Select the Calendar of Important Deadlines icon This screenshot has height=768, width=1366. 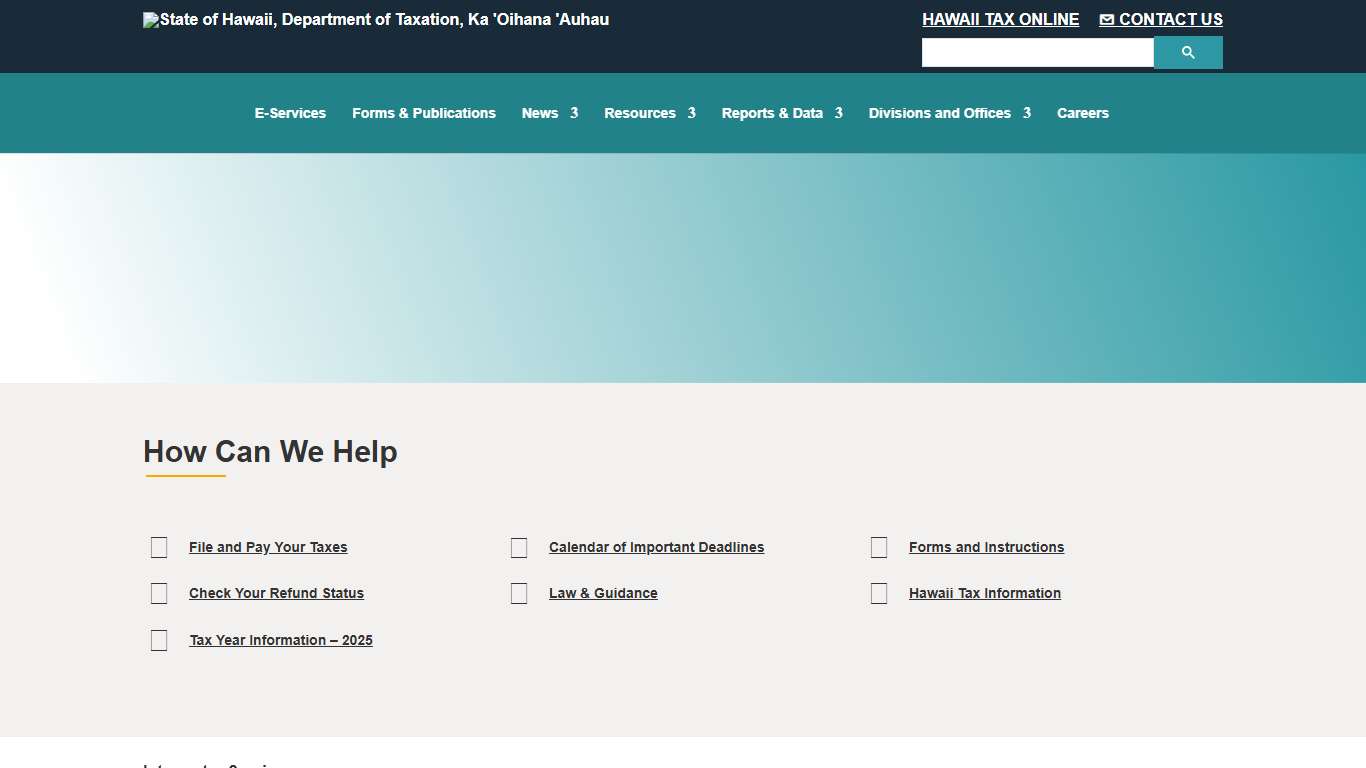518,547
